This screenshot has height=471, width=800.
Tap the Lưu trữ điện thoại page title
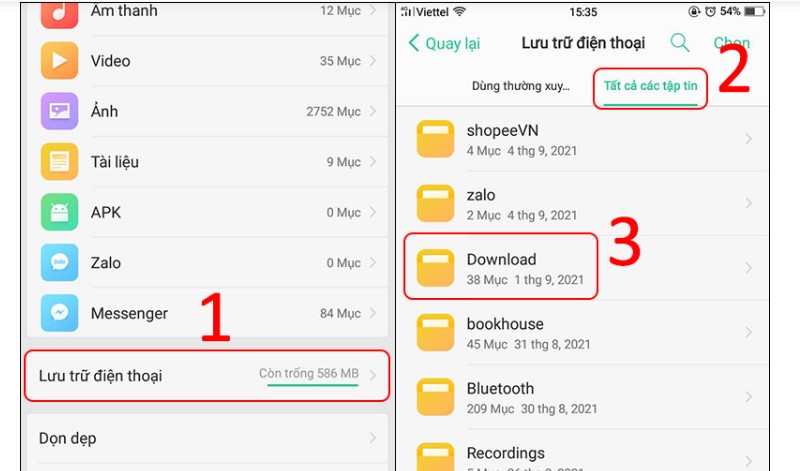pyautogui.click(x=583, y=43)
